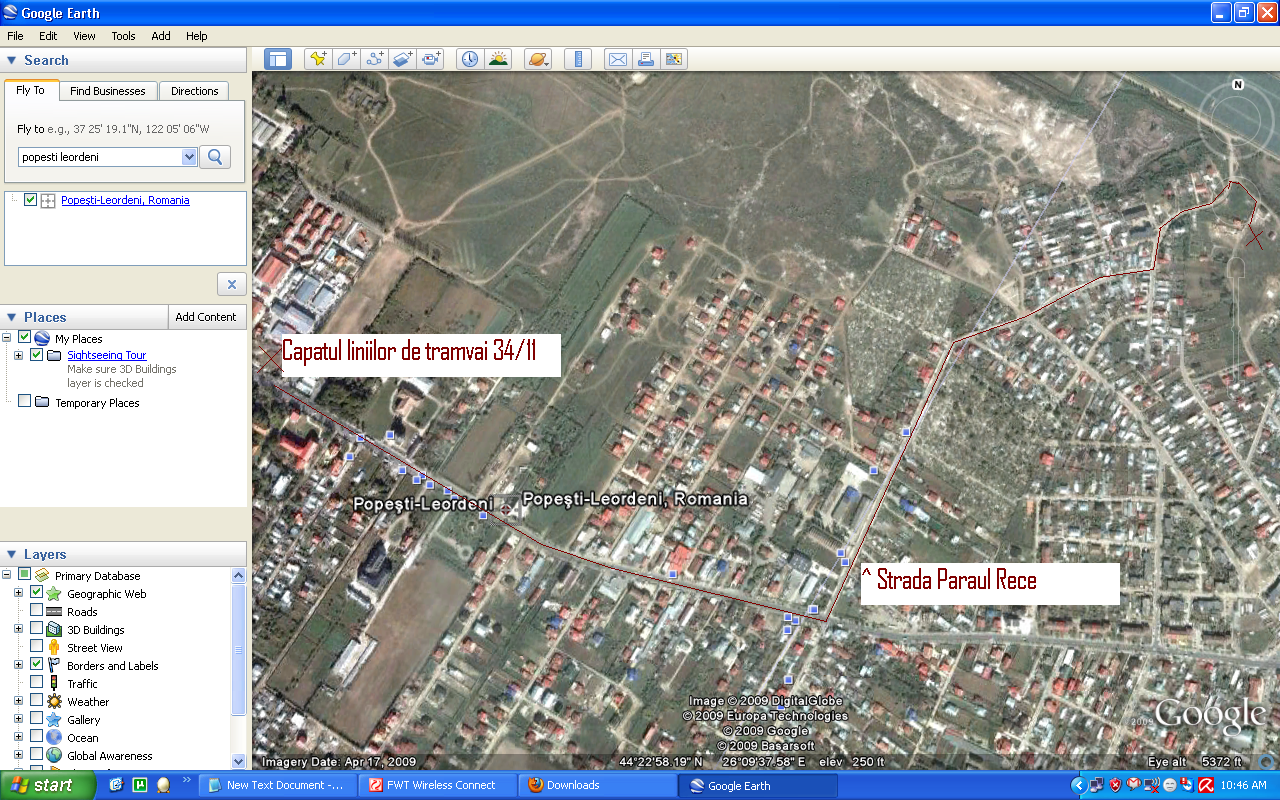Click the Gmail notifier tray icon
This screenshot has width=1280, height=800.
[x=1134, y=785]
